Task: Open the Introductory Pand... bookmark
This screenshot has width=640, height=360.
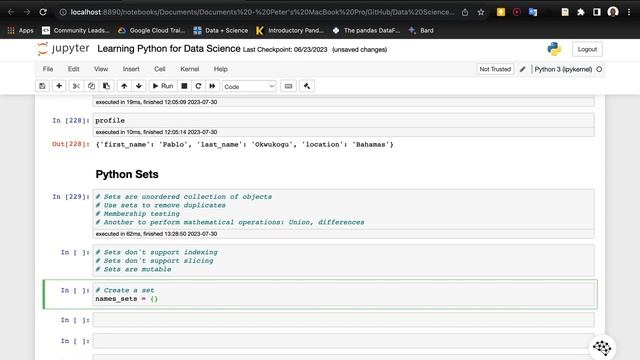Action: point(290,30)
